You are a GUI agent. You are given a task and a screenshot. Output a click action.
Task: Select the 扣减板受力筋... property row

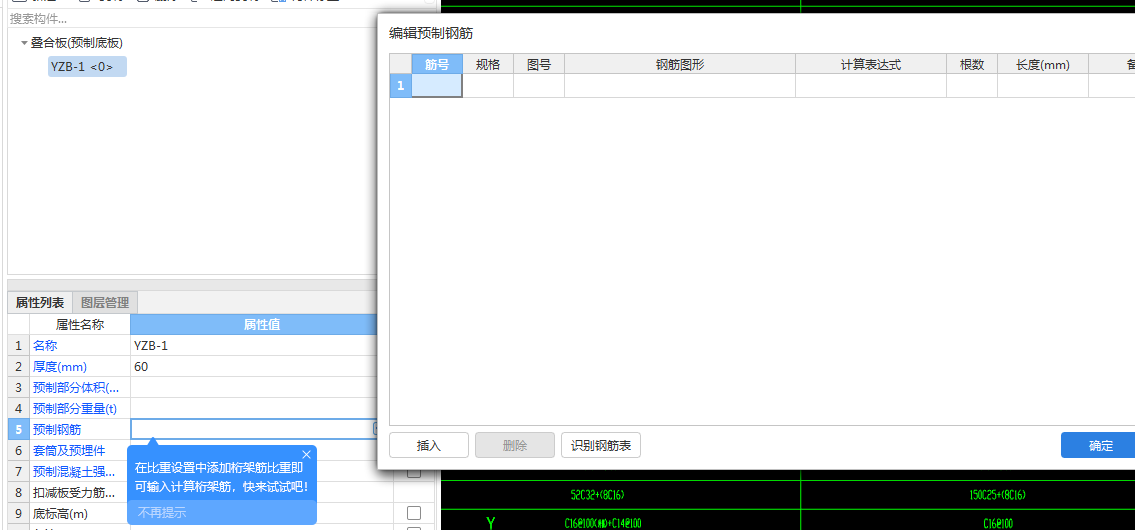[x=80, y=493]
